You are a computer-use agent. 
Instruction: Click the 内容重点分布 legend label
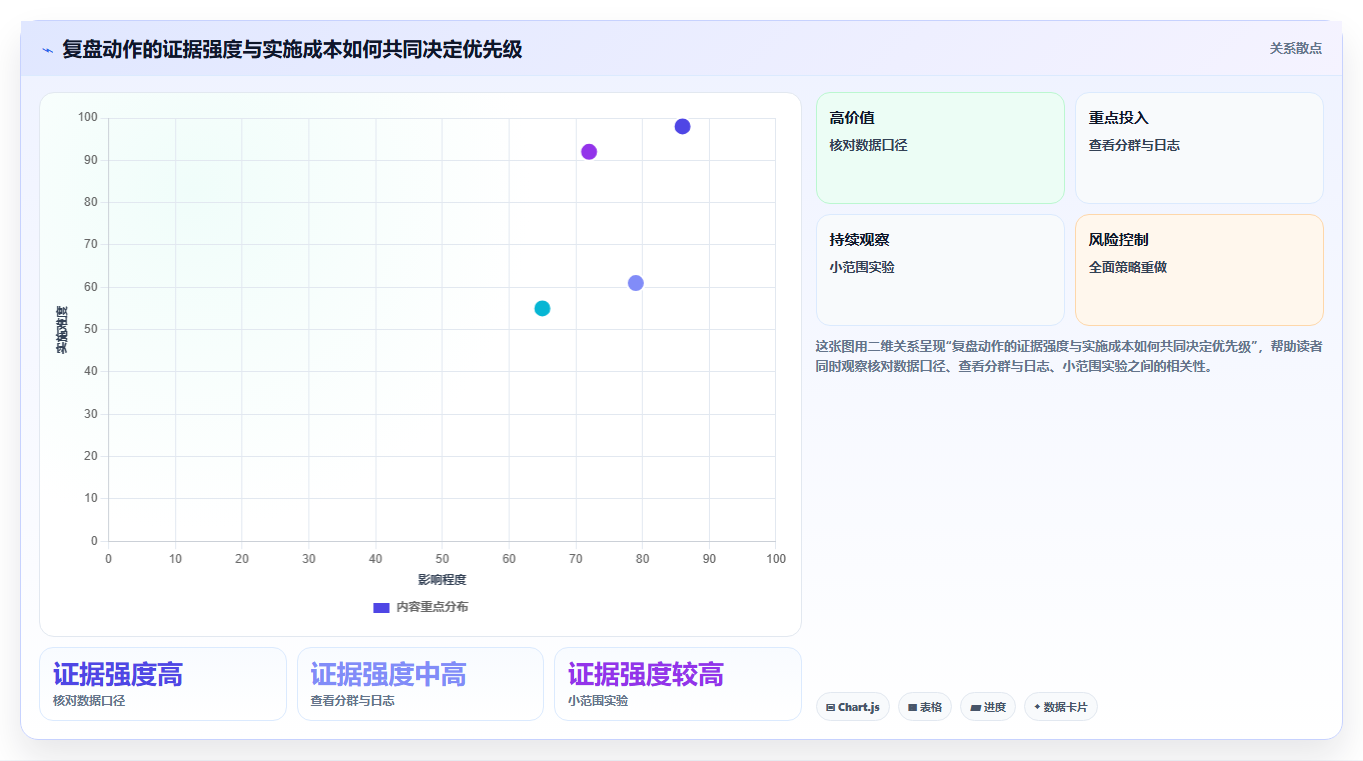432,607
